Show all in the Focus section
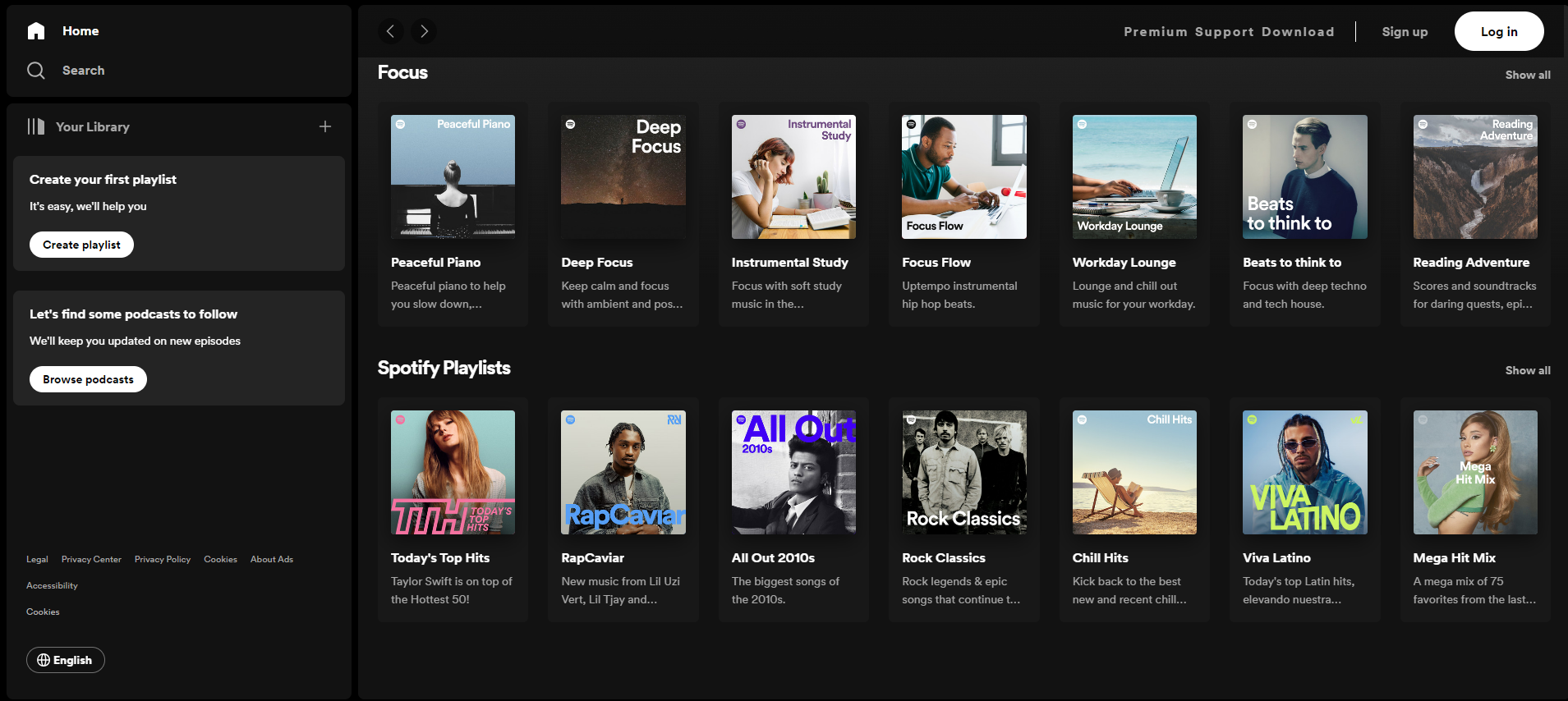The height and width of the screenshot is (701, 1568). pyautogui.click(x=1528, y=75)
